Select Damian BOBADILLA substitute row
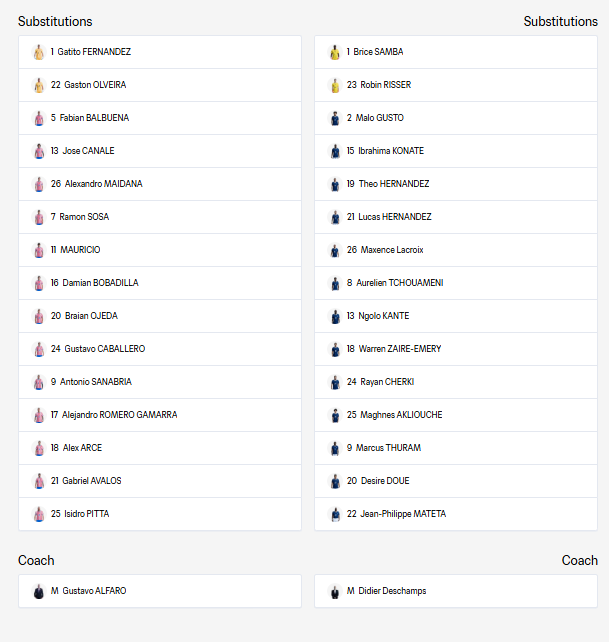The height and width of the screenshot is (642, 609). [160, 283]
